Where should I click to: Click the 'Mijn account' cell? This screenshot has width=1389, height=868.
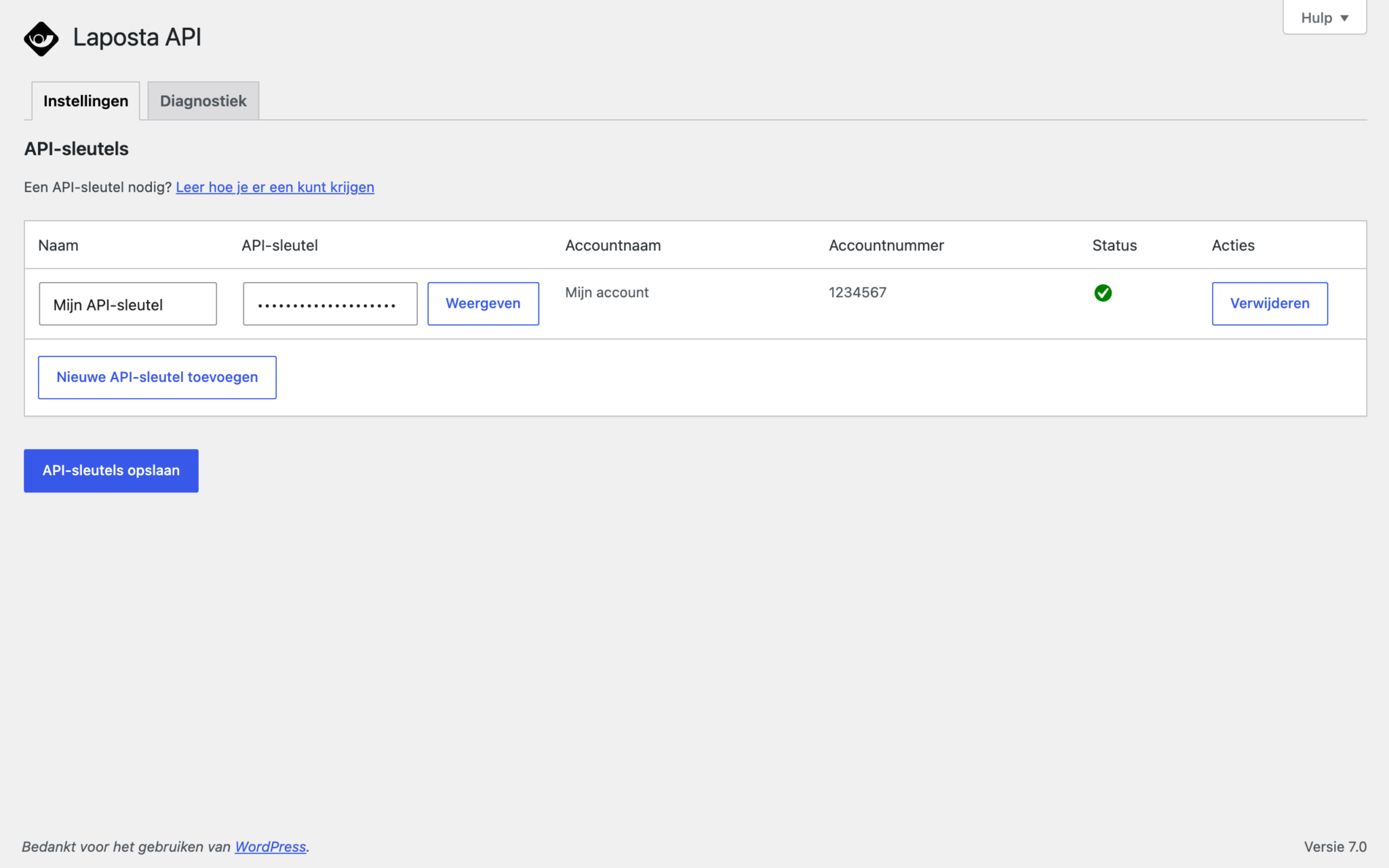point(607,292)
